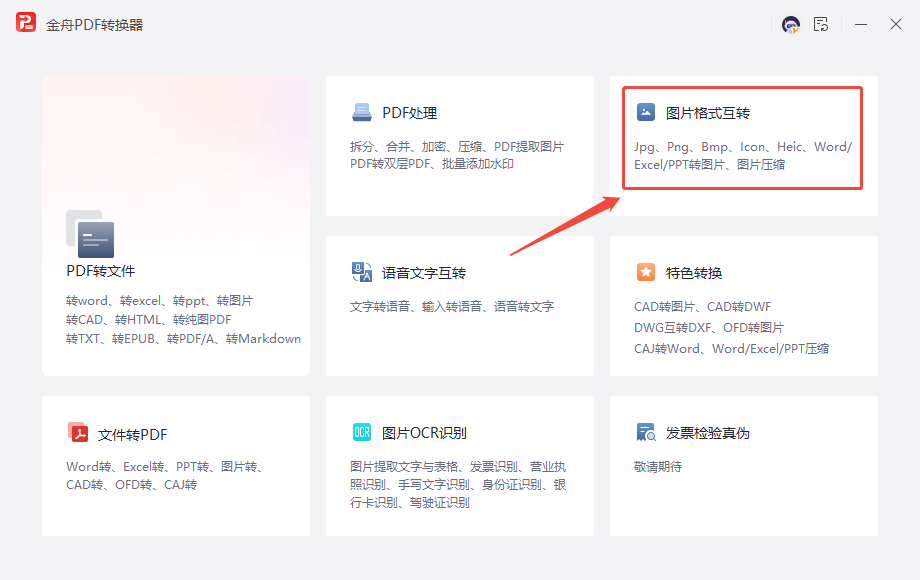Click the text 文字转语音、输入转语音、语音转文字

452,307
